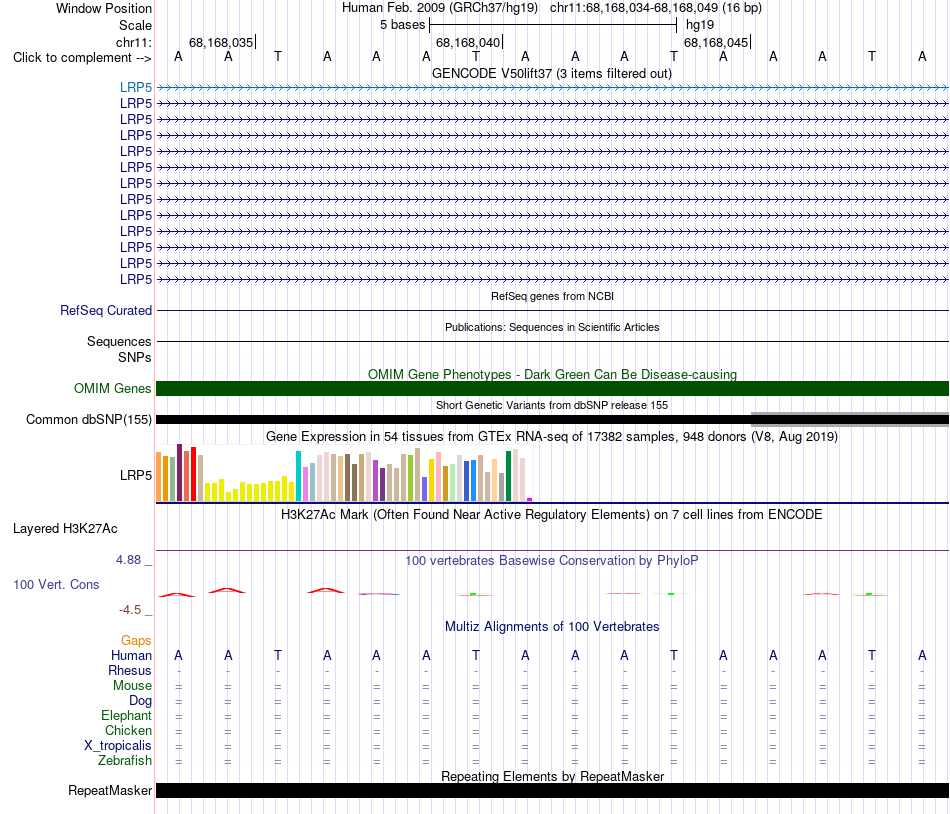Click the RepeatMasker track label
The image size is (950, 814).
click(110, 790)
